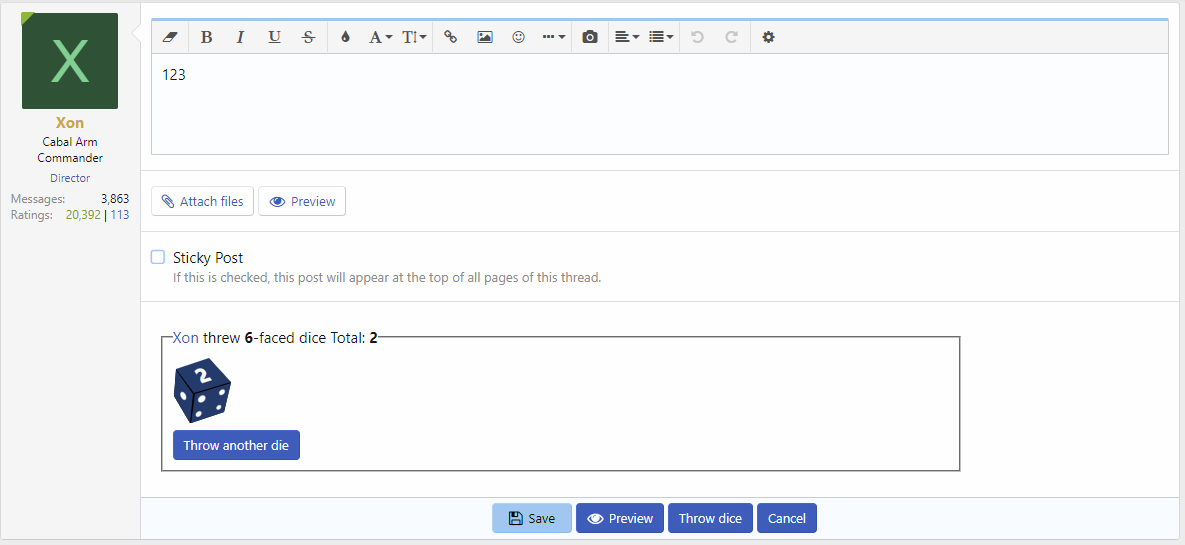Toggle BB code mode with gear icon
Viewport: 1185px width, 545px height.
tap(768, 37)
